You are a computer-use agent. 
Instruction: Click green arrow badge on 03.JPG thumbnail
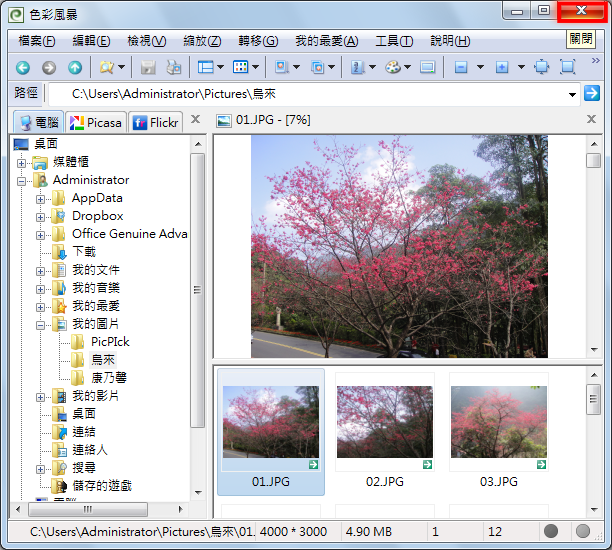coord(541,465)
